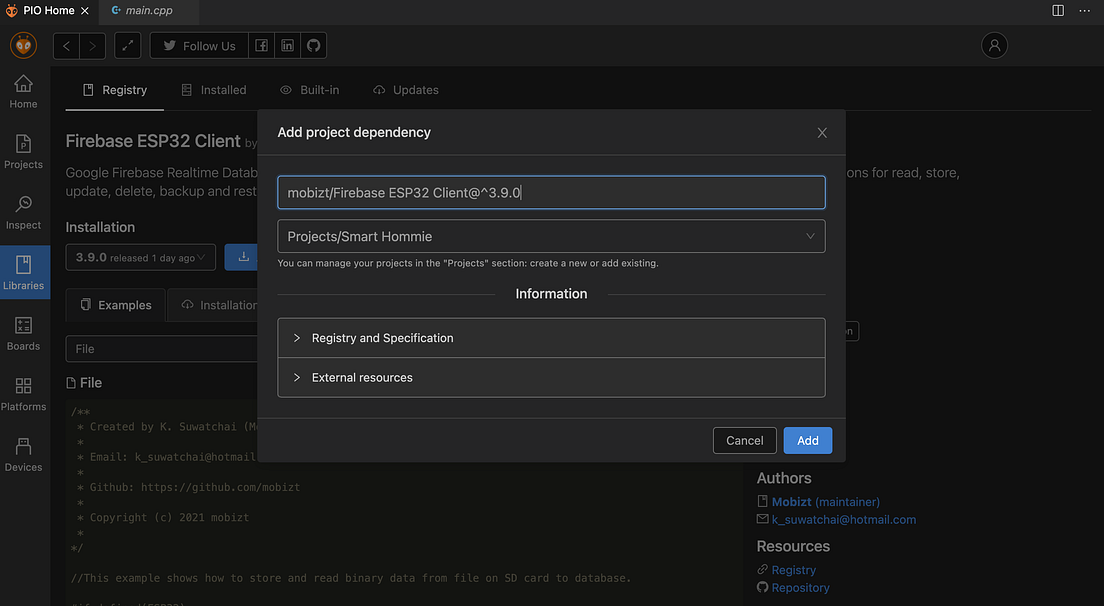Open the Inspect section from the sidebar
Viewport: 1104px width, 606px height.
tap(23, 210)
